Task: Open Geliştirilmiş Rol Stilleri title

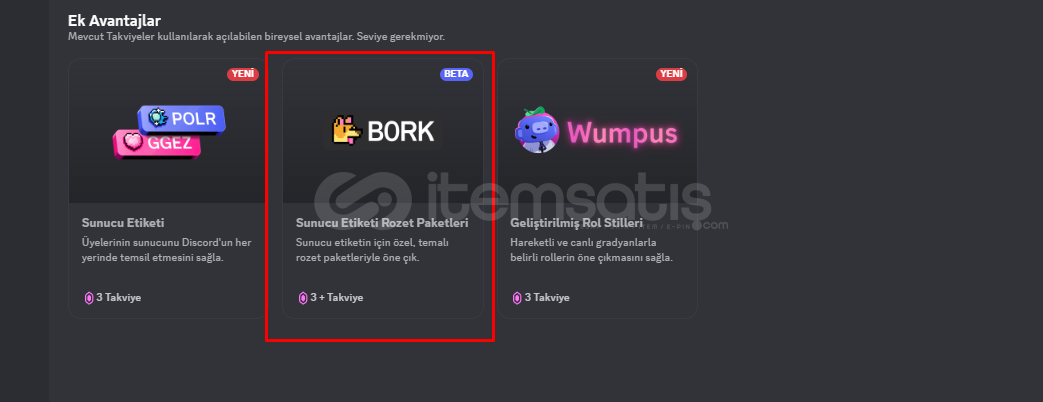Action: [x=576, y=222]
